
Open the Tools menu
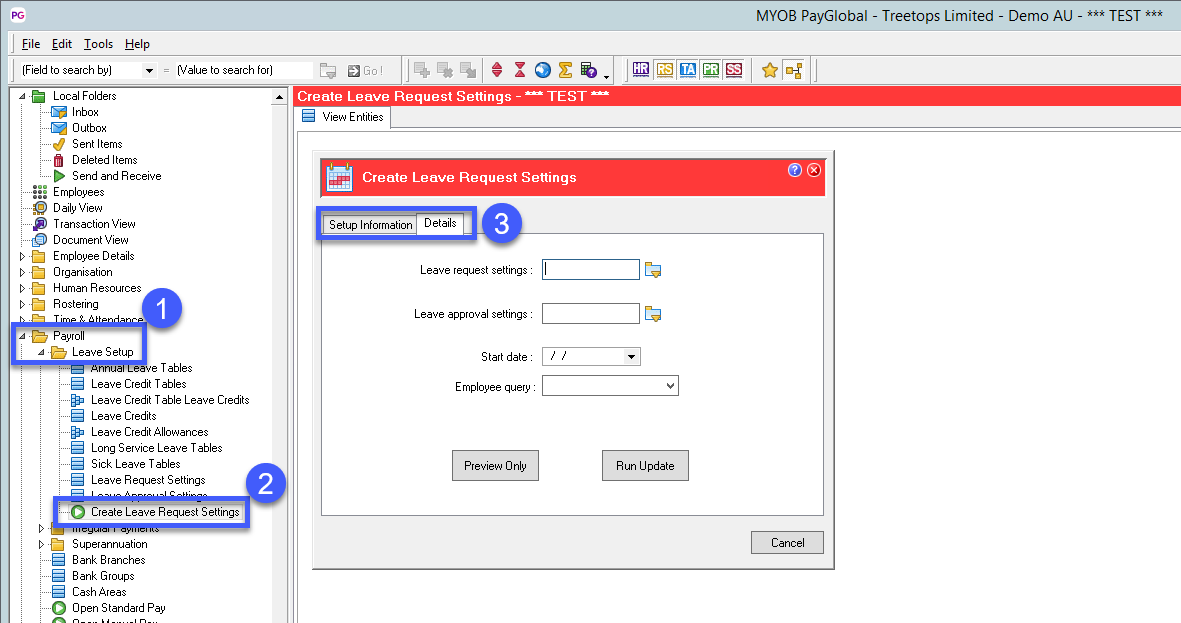click(x=98, y=44)
